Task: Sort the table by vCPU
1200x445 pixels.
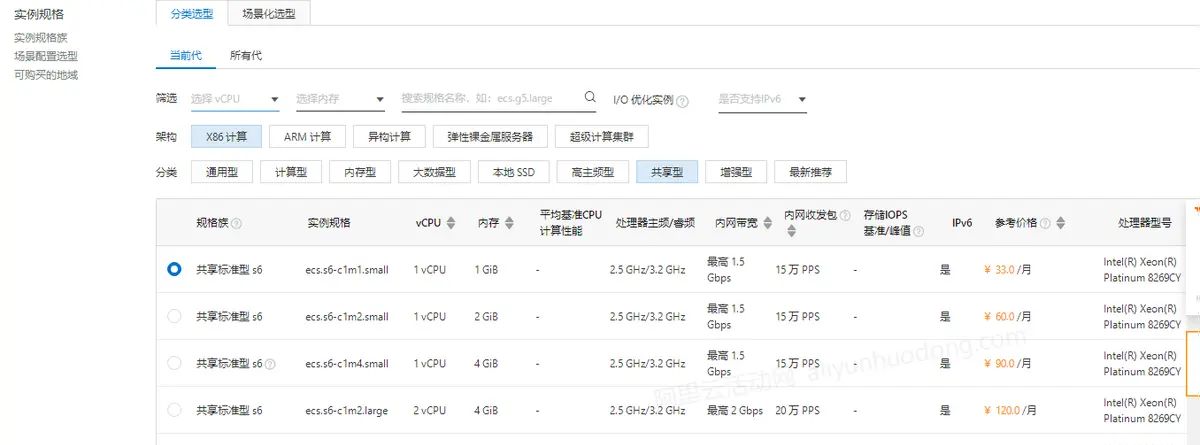Action: click(451, 223)
